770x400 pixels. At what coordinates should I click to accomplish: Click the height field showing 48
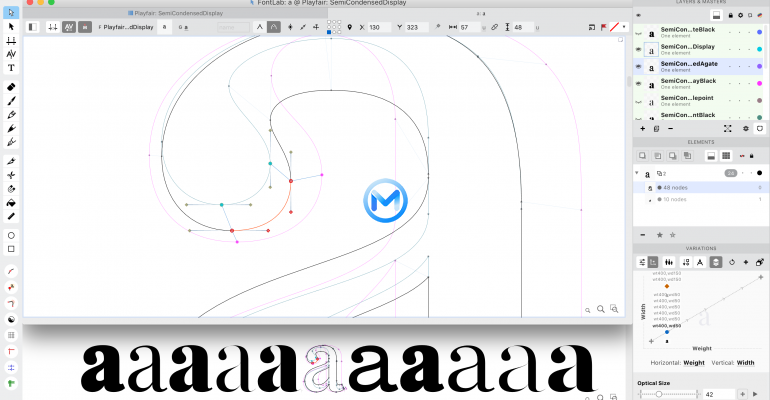[x=523, y=27]
